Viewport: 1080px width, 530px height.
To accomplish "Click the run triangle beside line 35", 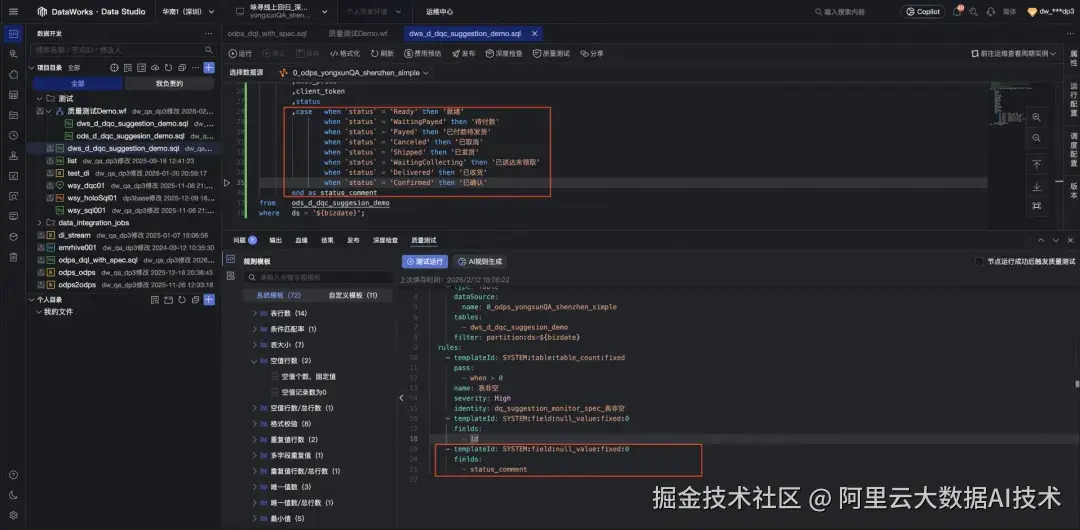I will click(227, 183).
